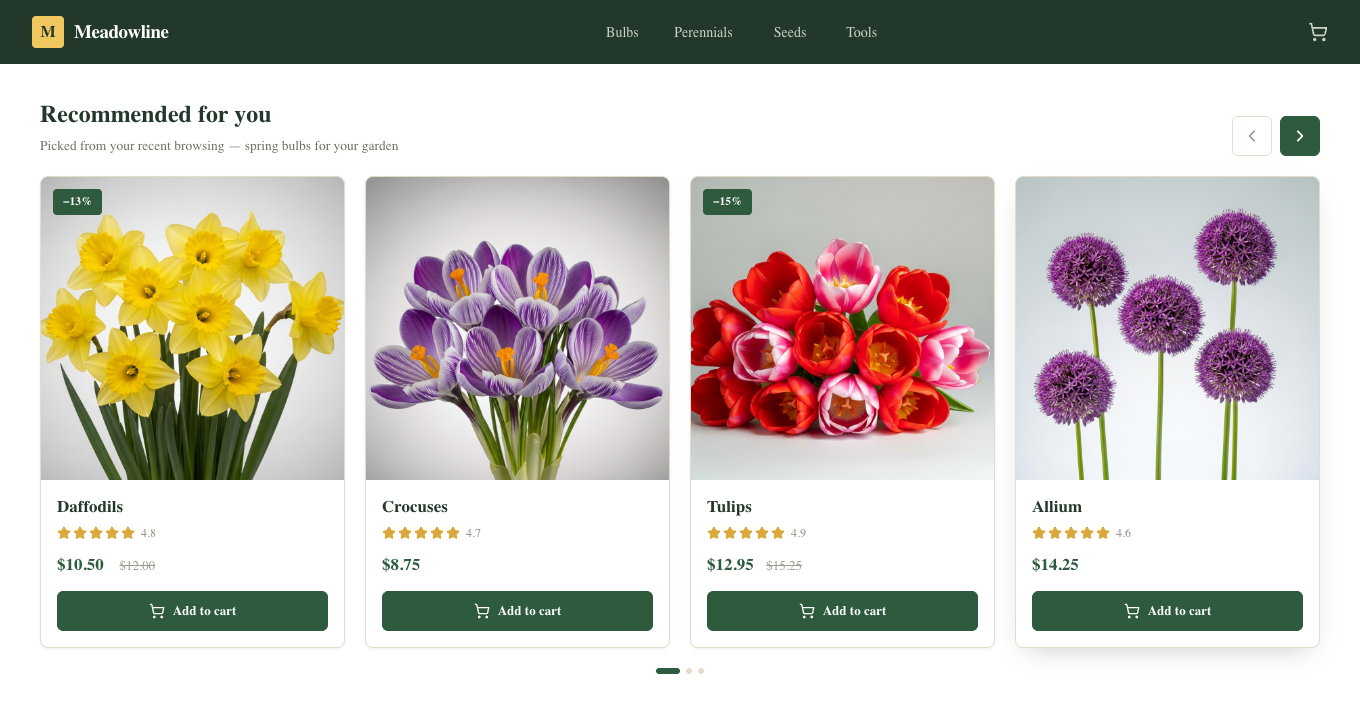This screenshot has height=705, width=1360.
Task: Open the shopping cart icon in header
Action: [1318, 32]
